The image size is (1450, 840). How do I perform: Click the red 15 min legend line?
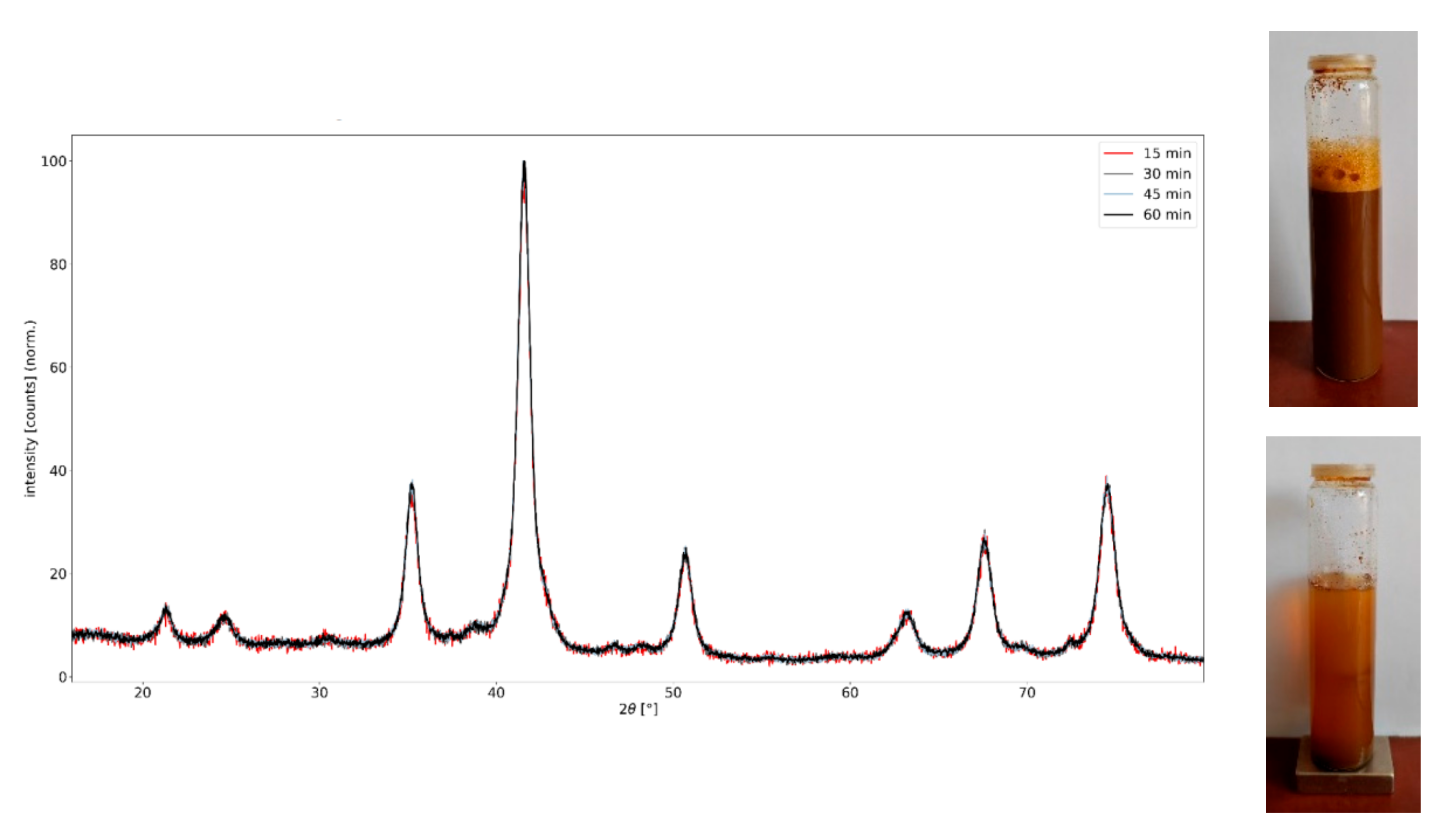click(1118, 153)
